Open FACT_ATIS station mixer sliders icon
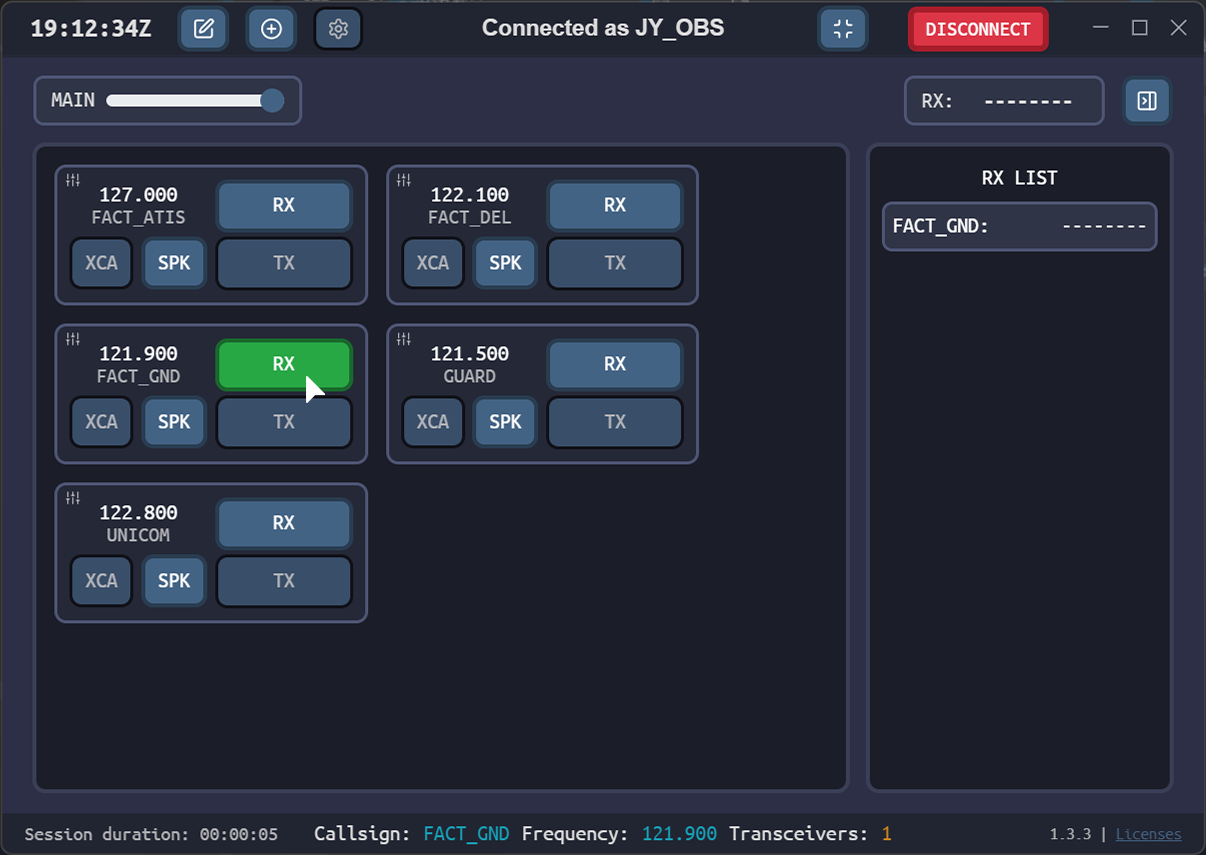Image resolution: width=1206 pixels, height=855 pixels. (x=73, y=180)
